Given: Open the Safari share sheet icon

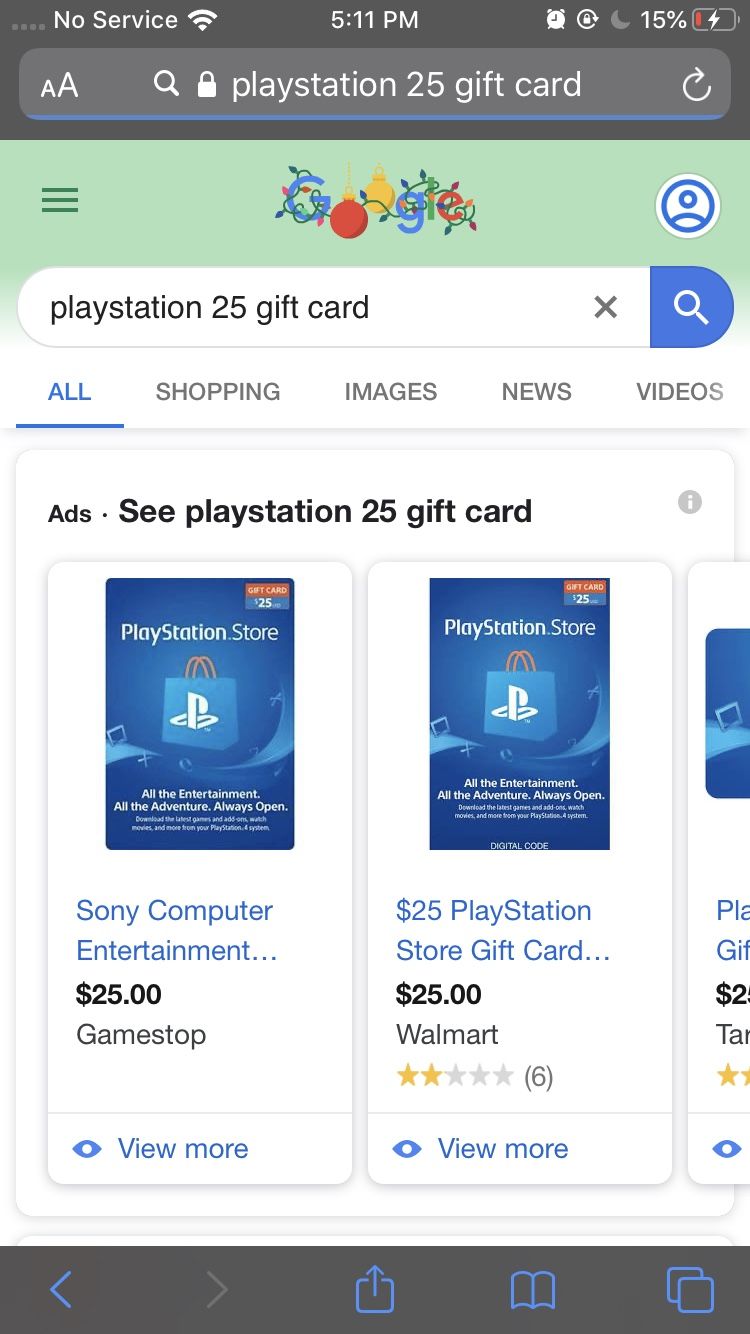Looking at the screenshot, I should pyautogui.click(x=375, y=1289).
